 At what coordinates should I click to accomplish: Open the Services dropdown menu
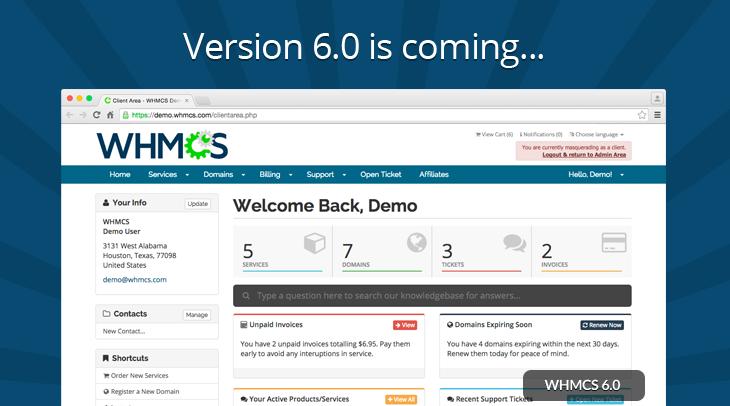(169, 175)
